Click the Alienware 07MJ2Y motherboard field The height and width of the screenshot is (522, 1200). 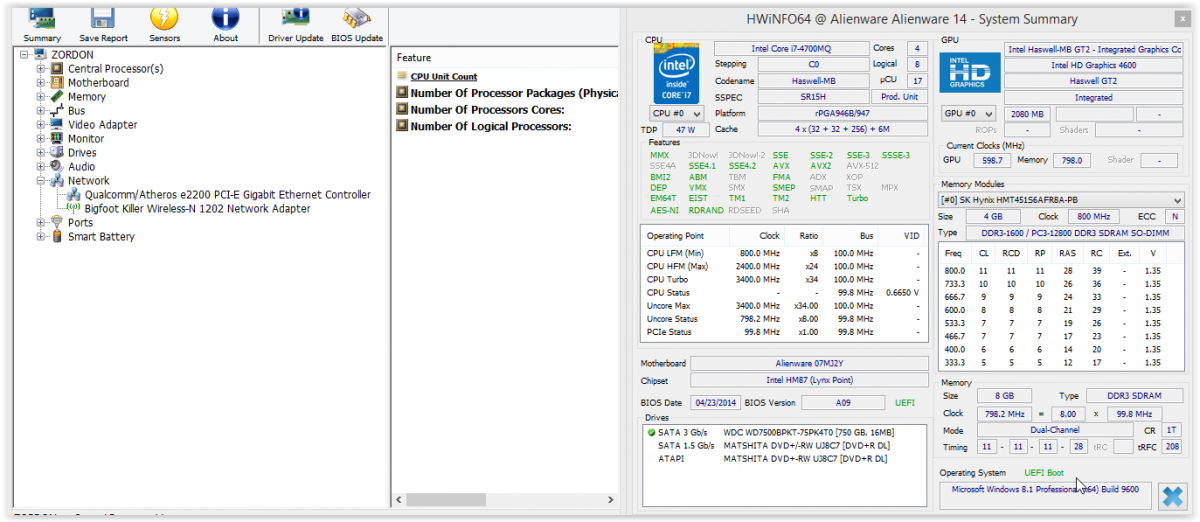tap(807, 364)
